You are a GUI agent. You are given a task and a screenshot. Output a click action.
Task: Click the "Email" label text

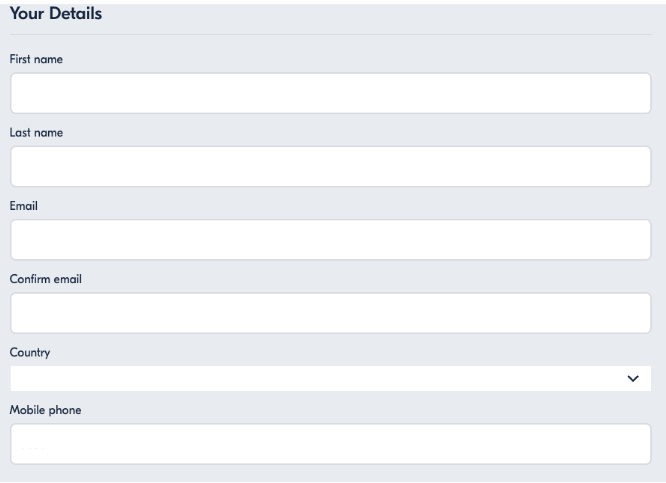[24, 206]
